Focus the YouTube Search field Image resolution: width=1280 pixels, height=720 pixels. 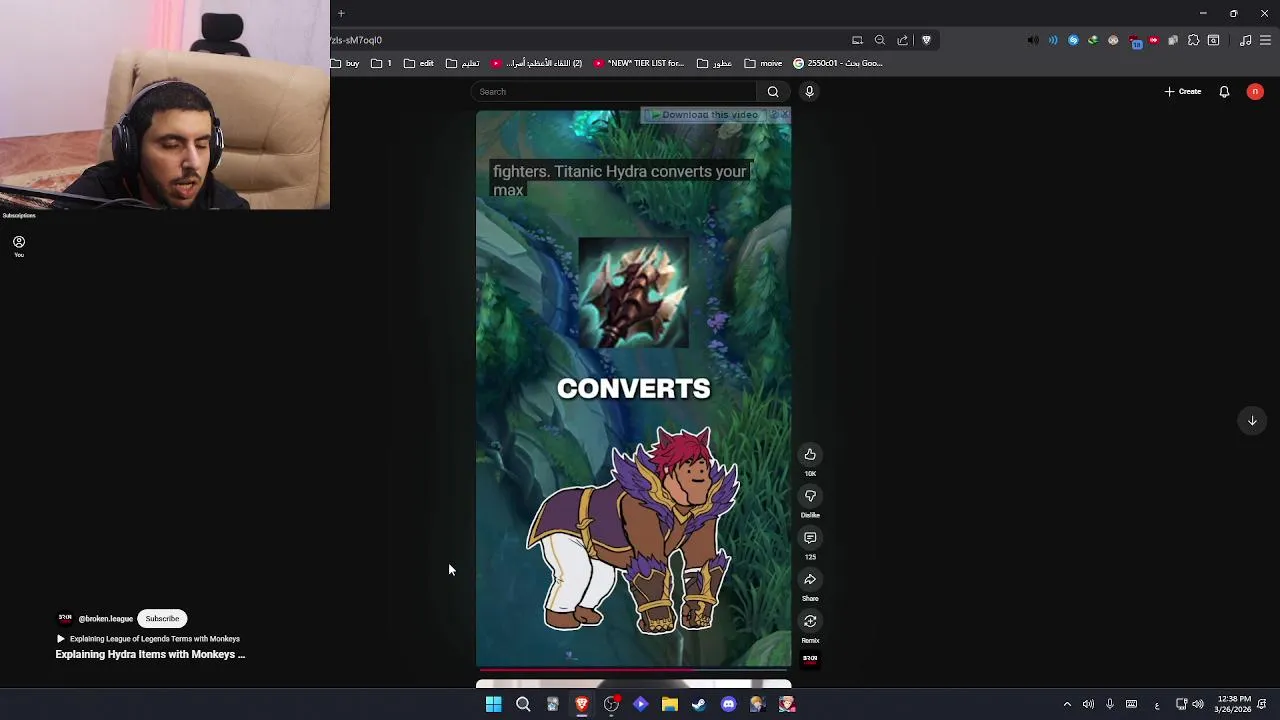(615, 92)
